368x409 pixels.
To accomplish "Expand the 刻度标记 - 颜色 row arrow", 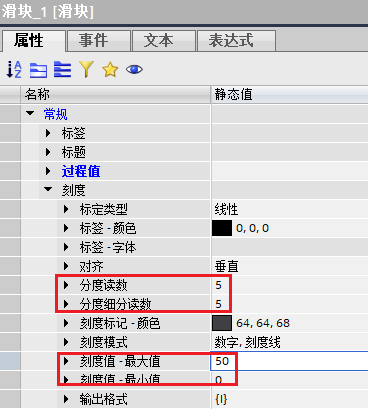I will point(66,323).
